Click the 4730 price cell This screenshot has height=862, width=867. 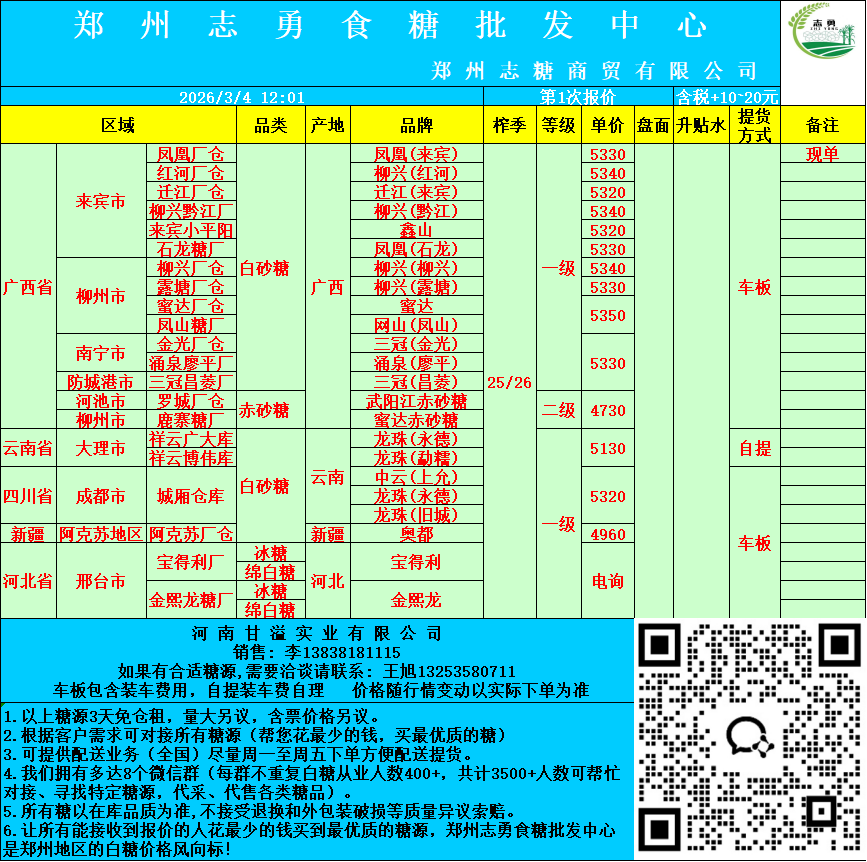[607, 410]
